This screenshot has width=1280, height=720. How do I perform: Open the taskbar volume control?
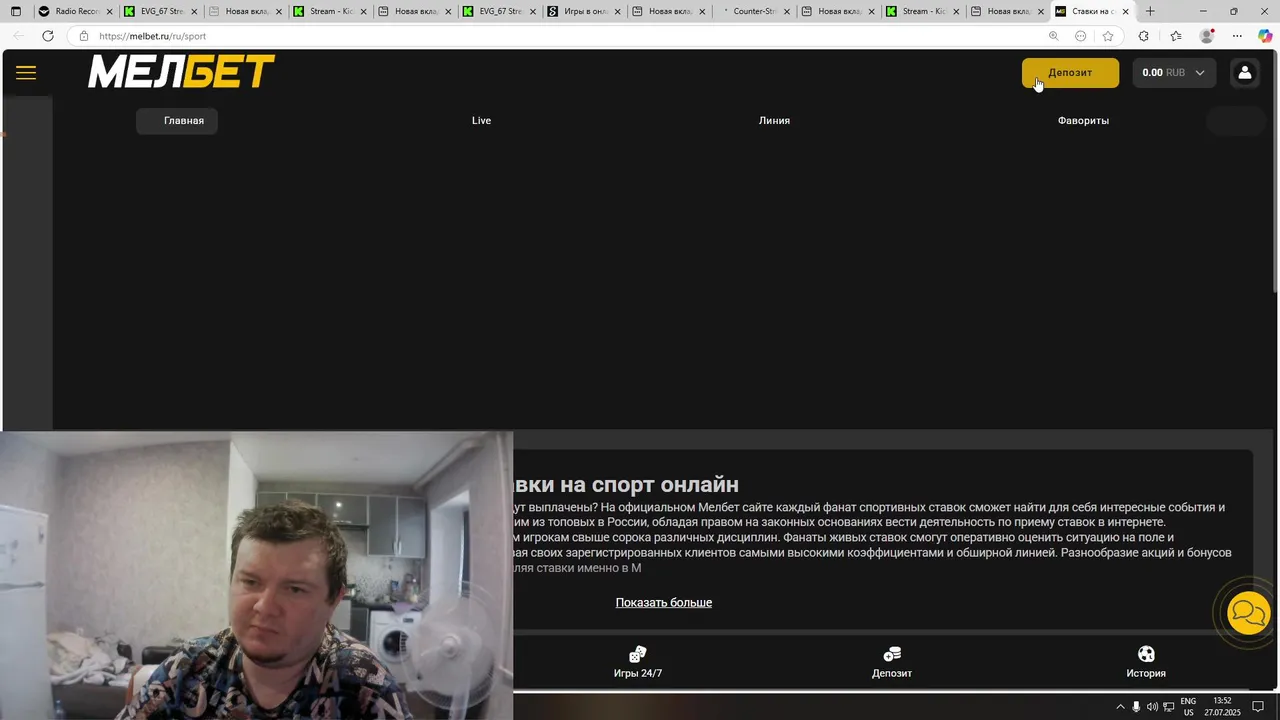[x=1152, y=707]
